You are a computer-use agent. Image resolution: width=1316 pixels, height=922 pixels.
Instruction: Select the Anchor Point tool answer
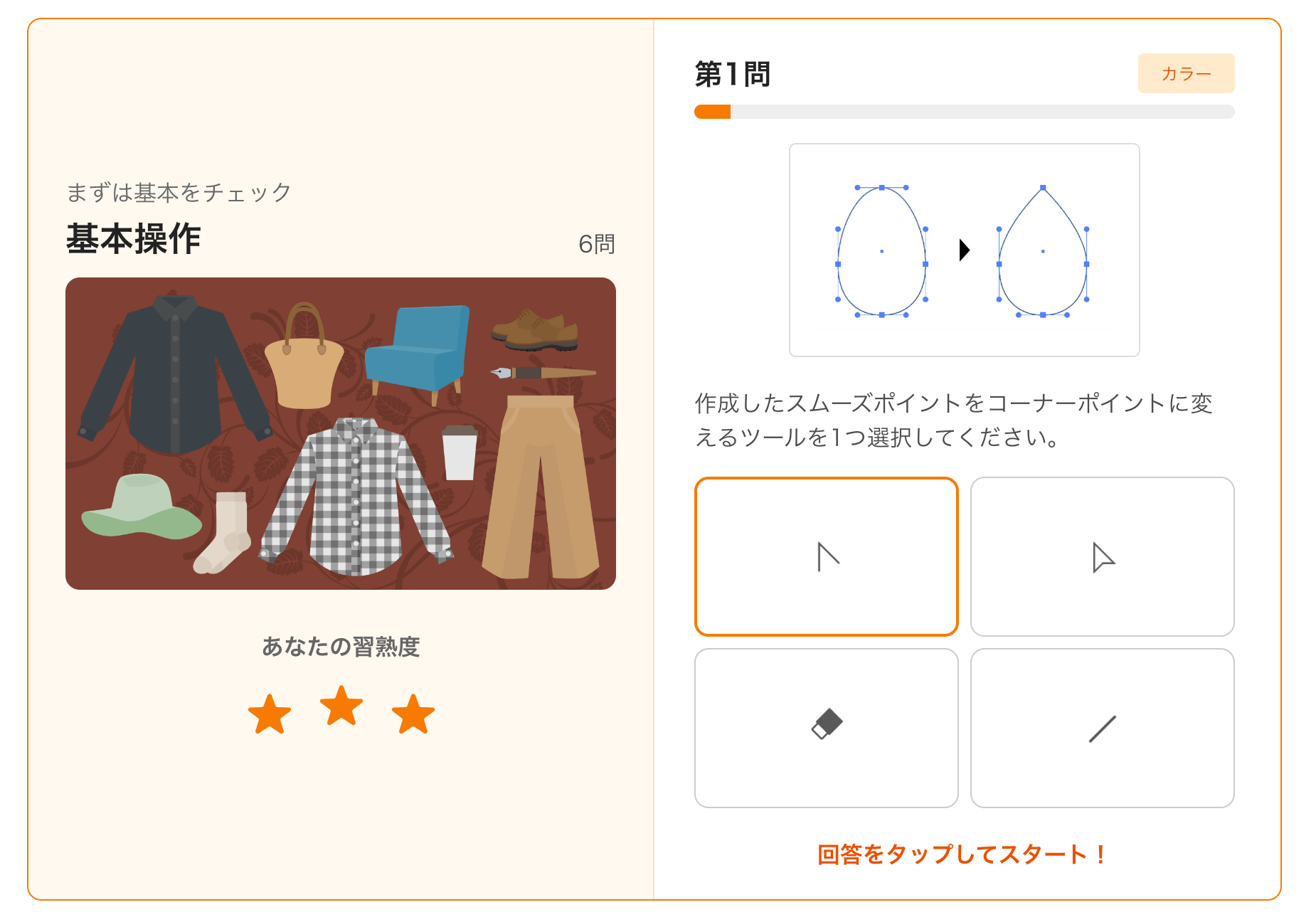[827, 556]
